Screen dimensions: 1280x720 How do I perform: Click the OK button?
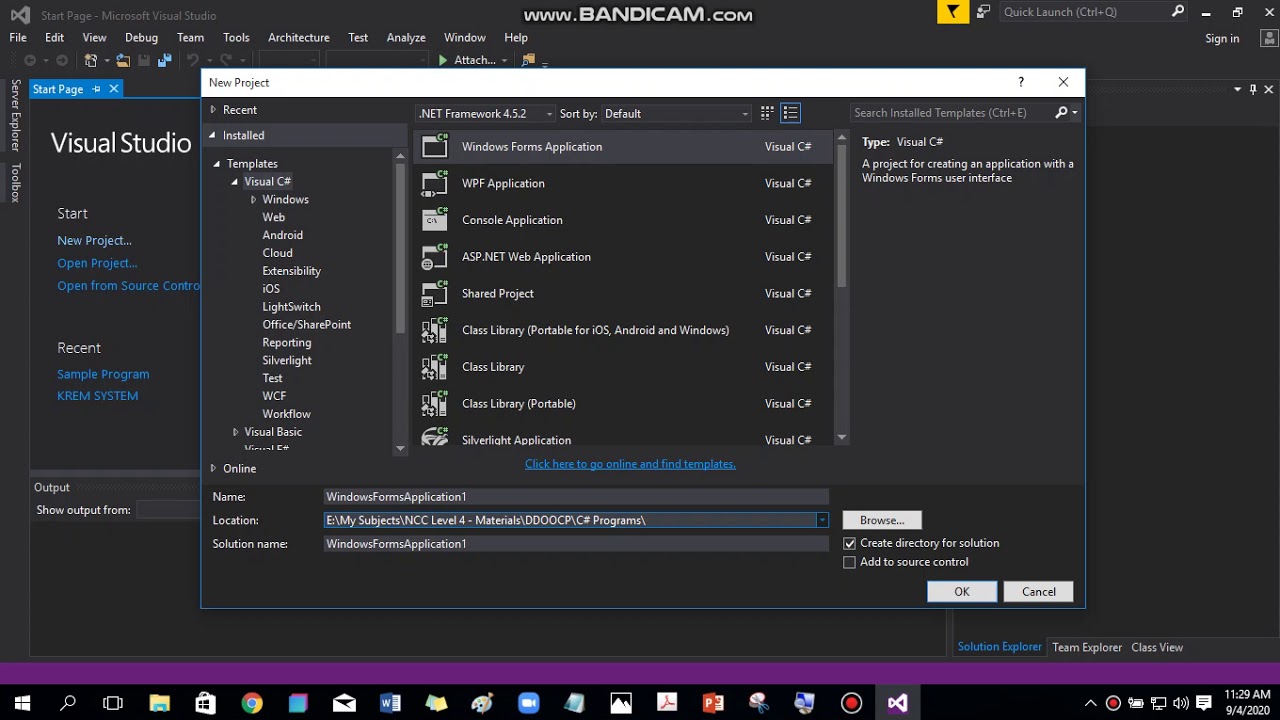point(962,592)
